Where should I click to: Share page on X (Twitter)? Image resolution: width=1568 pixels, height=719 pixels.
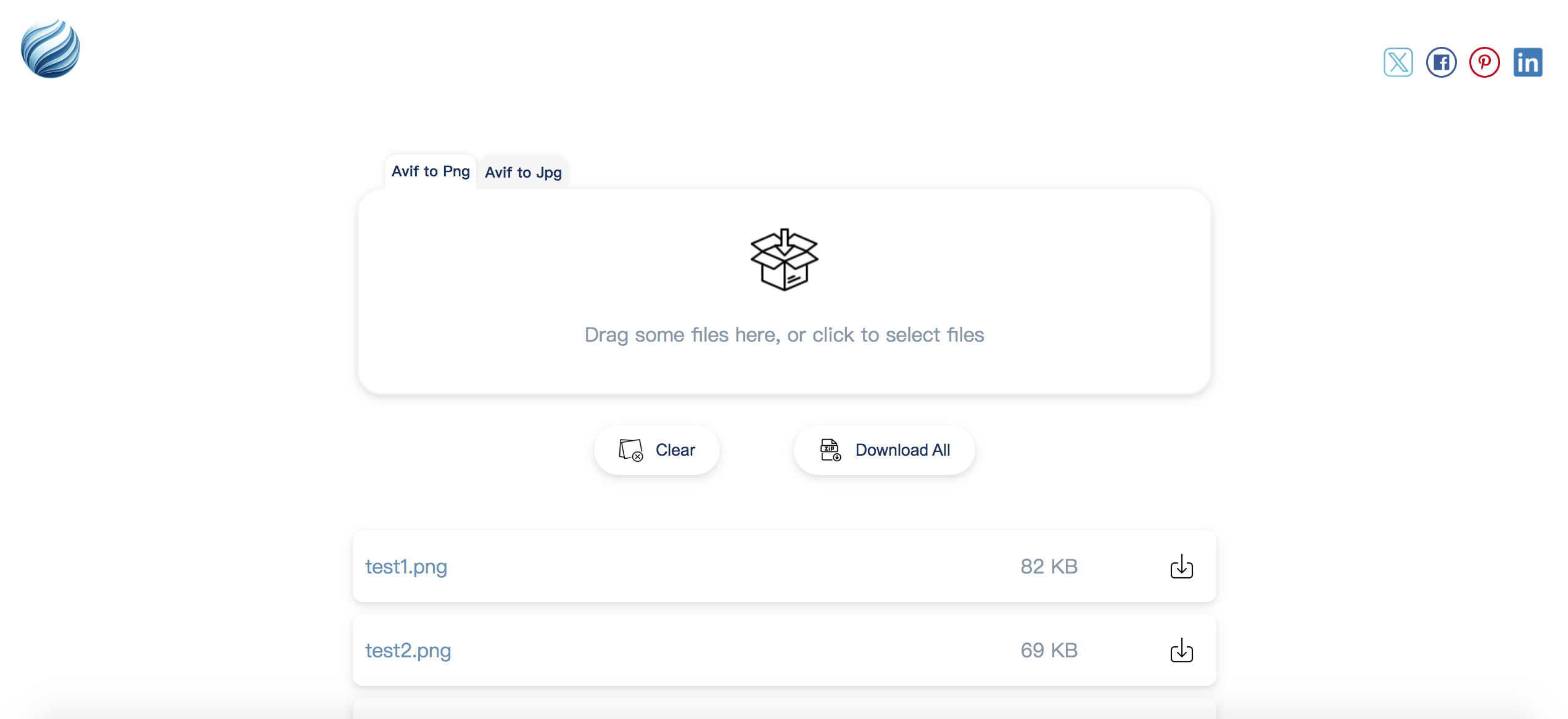(1398, 62)
